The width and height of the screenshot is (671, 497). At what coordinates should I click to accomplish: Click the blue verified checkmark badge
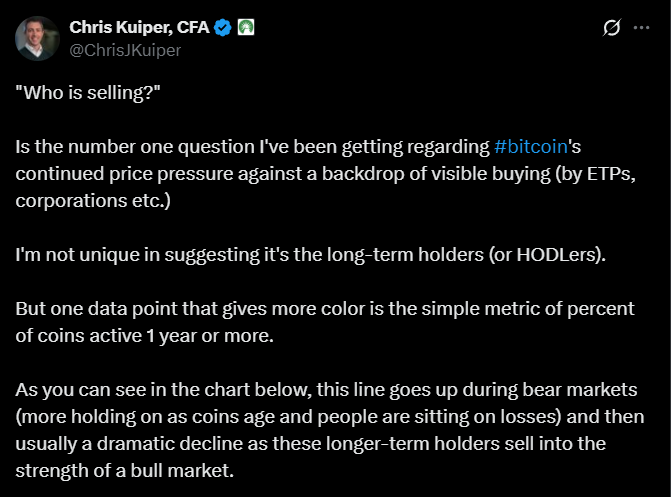click(x=223, y=28)
